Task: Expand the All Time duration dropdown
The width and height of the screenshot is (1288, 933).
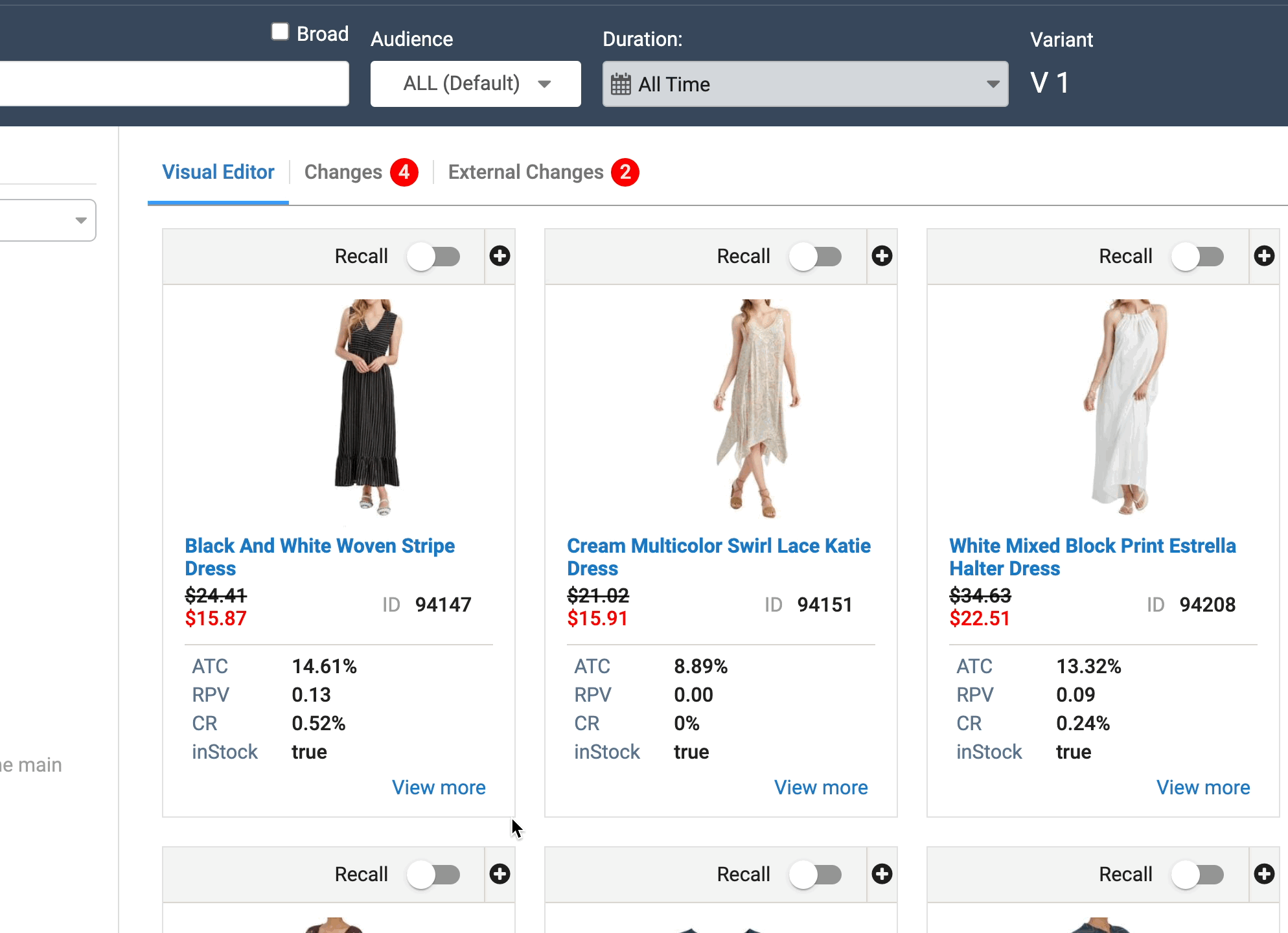Action: (x=992, y=84)
